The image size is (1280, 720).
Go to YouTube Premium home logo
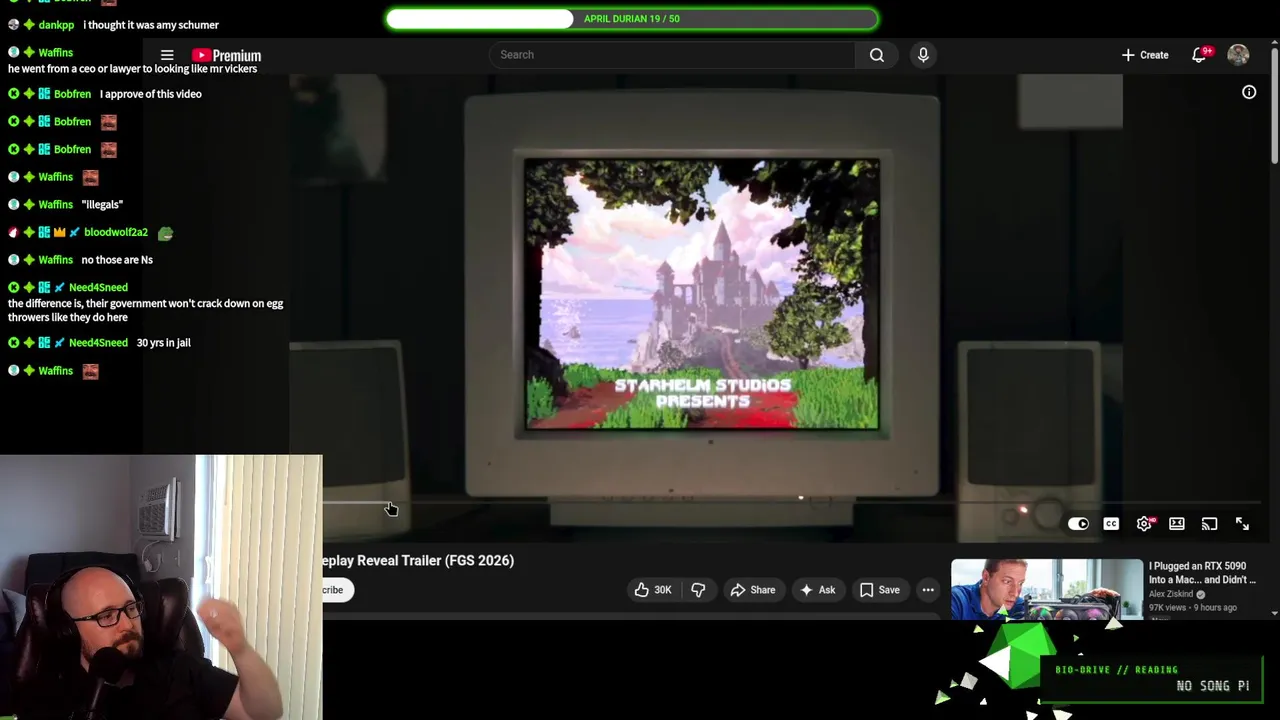(x=227, y=56)
